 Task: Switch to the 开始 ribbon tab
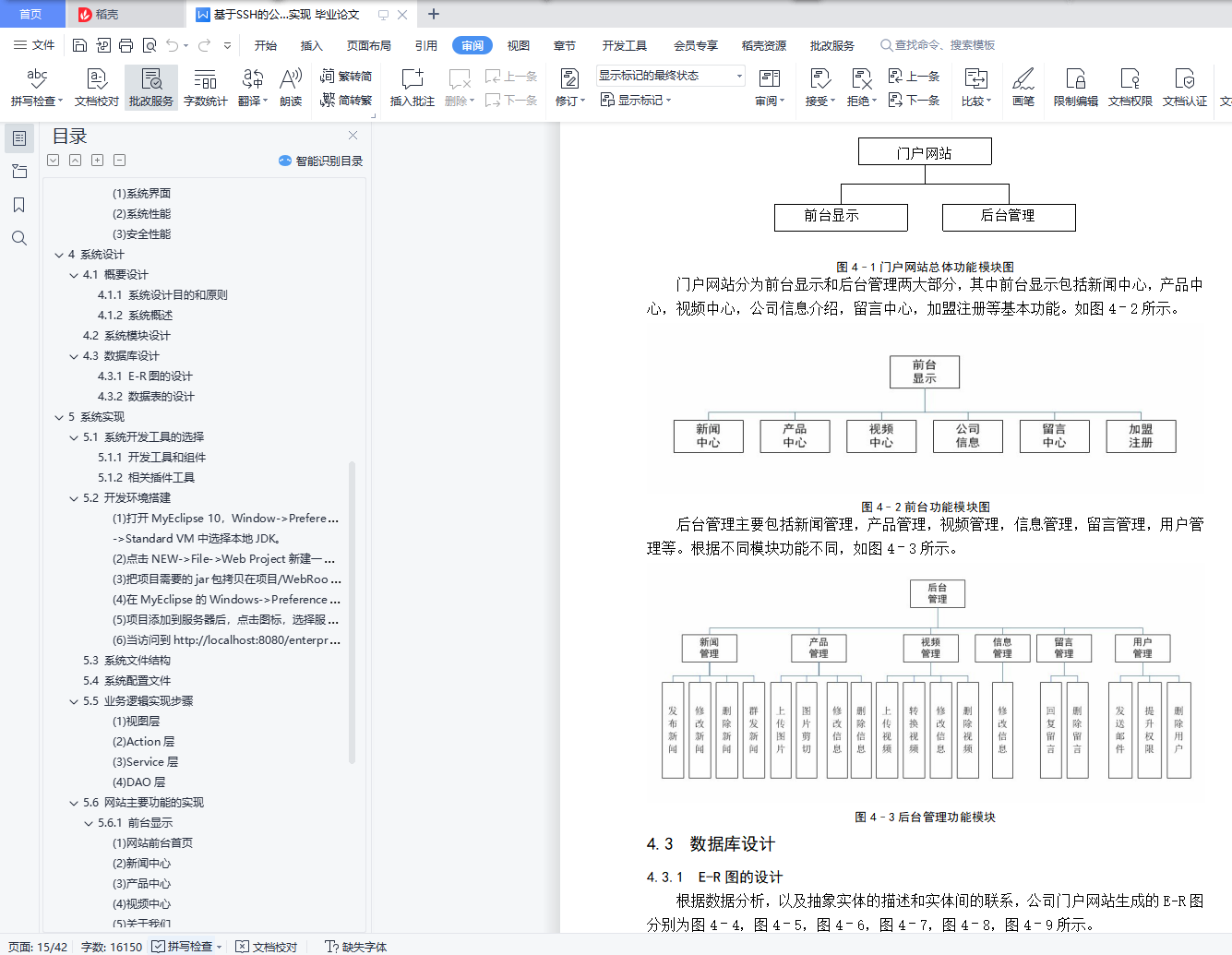[266, 45]
